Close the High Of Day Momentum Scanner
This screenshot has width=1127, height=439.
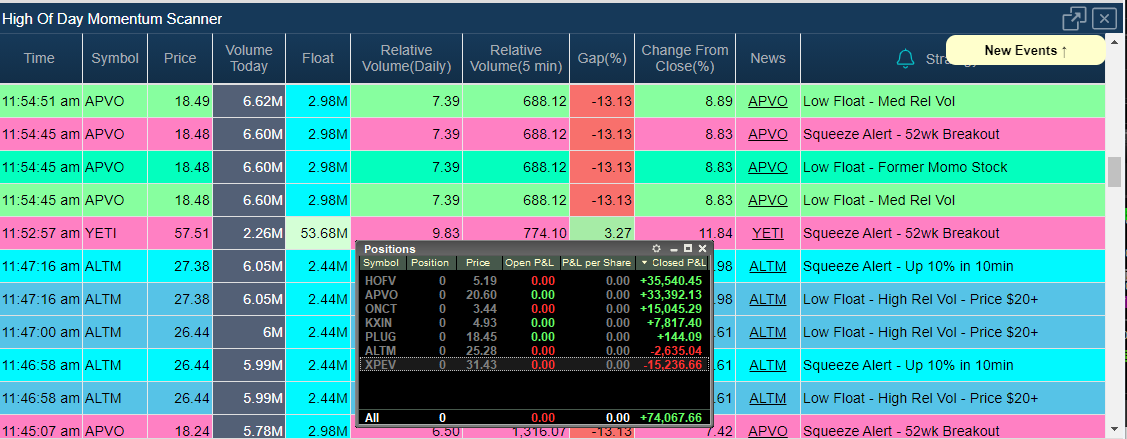1104,18
